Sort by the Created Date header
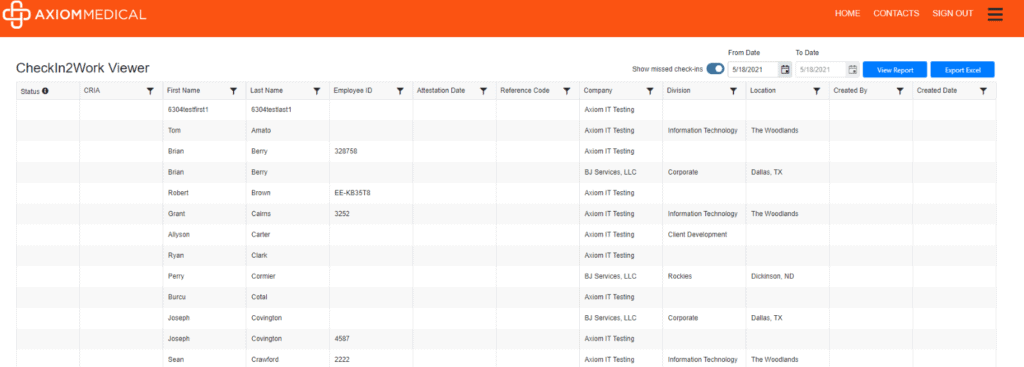The width and height of the screenshot is (1024, 367). pyautogui.click(x=937, y=91)
